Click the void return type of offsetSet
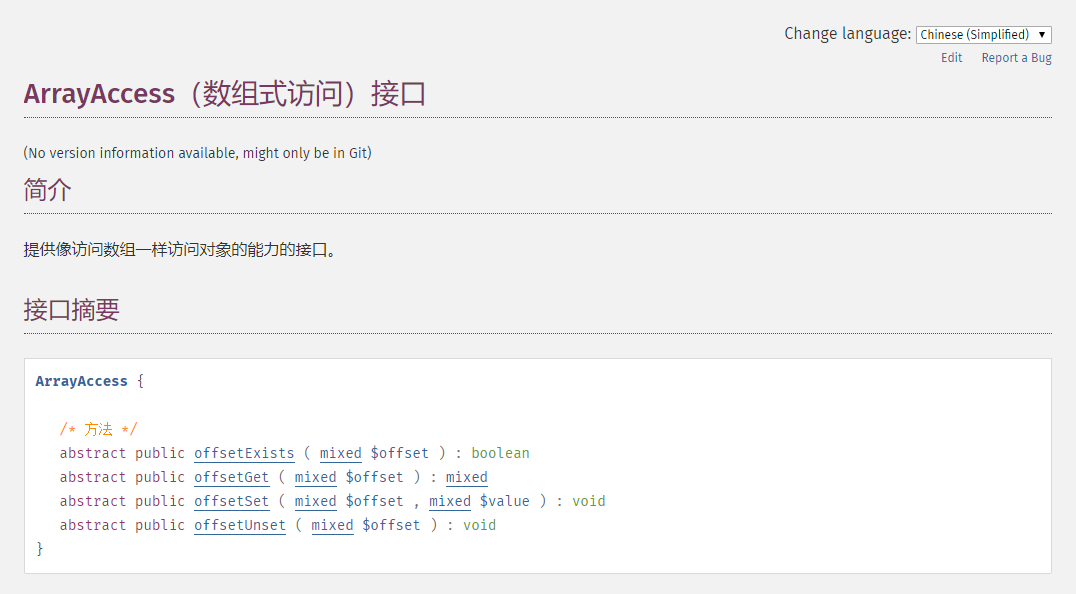 [589, 501]
